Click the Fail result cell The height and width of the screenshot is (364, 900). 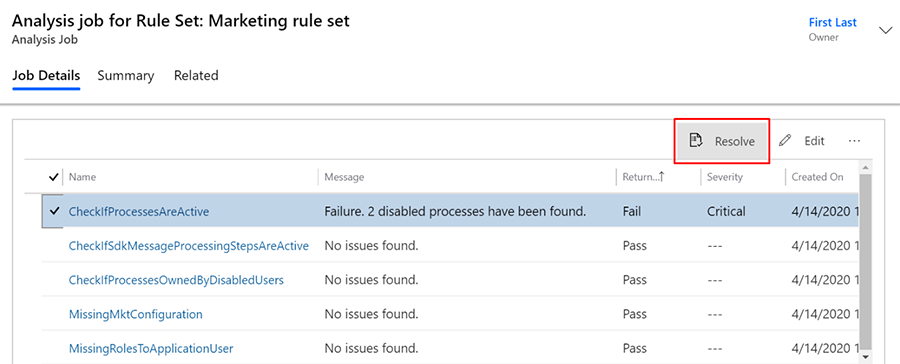tap(631, 211)
